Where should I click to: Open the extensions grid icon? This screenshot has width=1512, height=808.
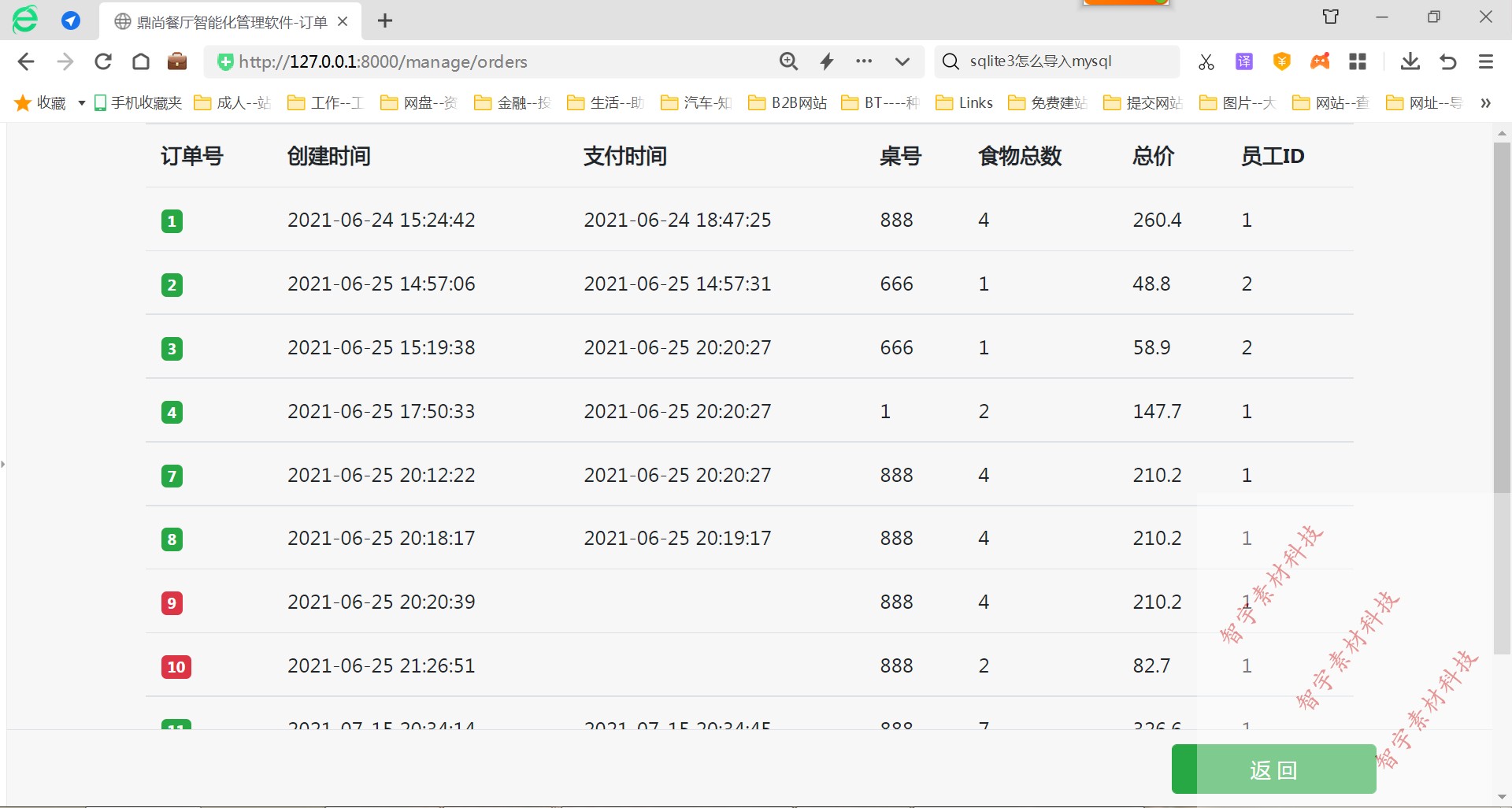coord(1358,61)
